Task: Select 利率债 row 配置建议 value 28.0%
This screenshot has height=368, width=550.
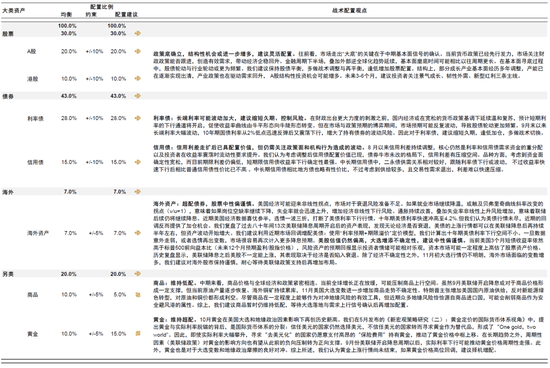Action: pyautogui.click(x=118, y=118)
